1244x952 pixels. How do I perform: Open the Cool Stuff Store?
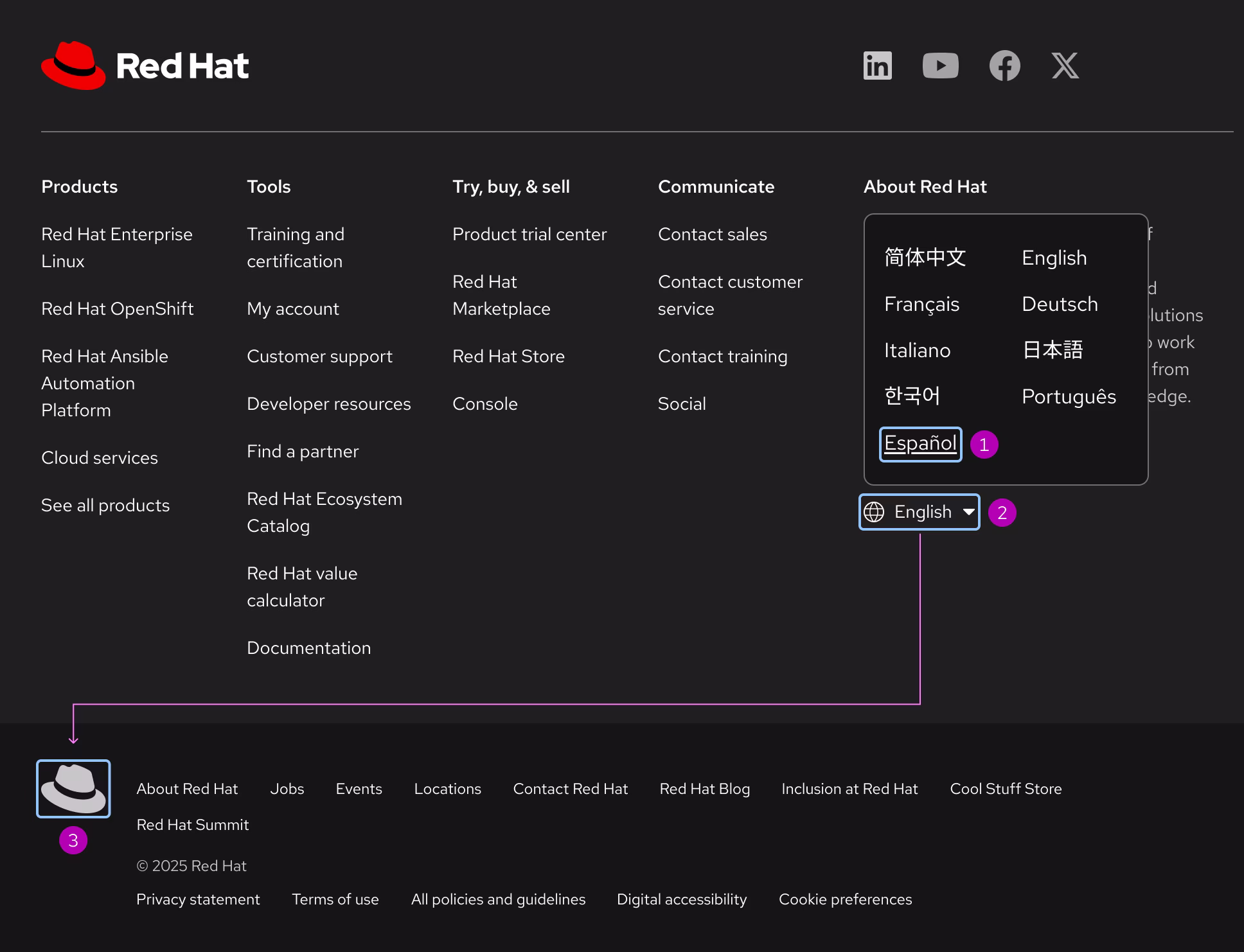1006,788
